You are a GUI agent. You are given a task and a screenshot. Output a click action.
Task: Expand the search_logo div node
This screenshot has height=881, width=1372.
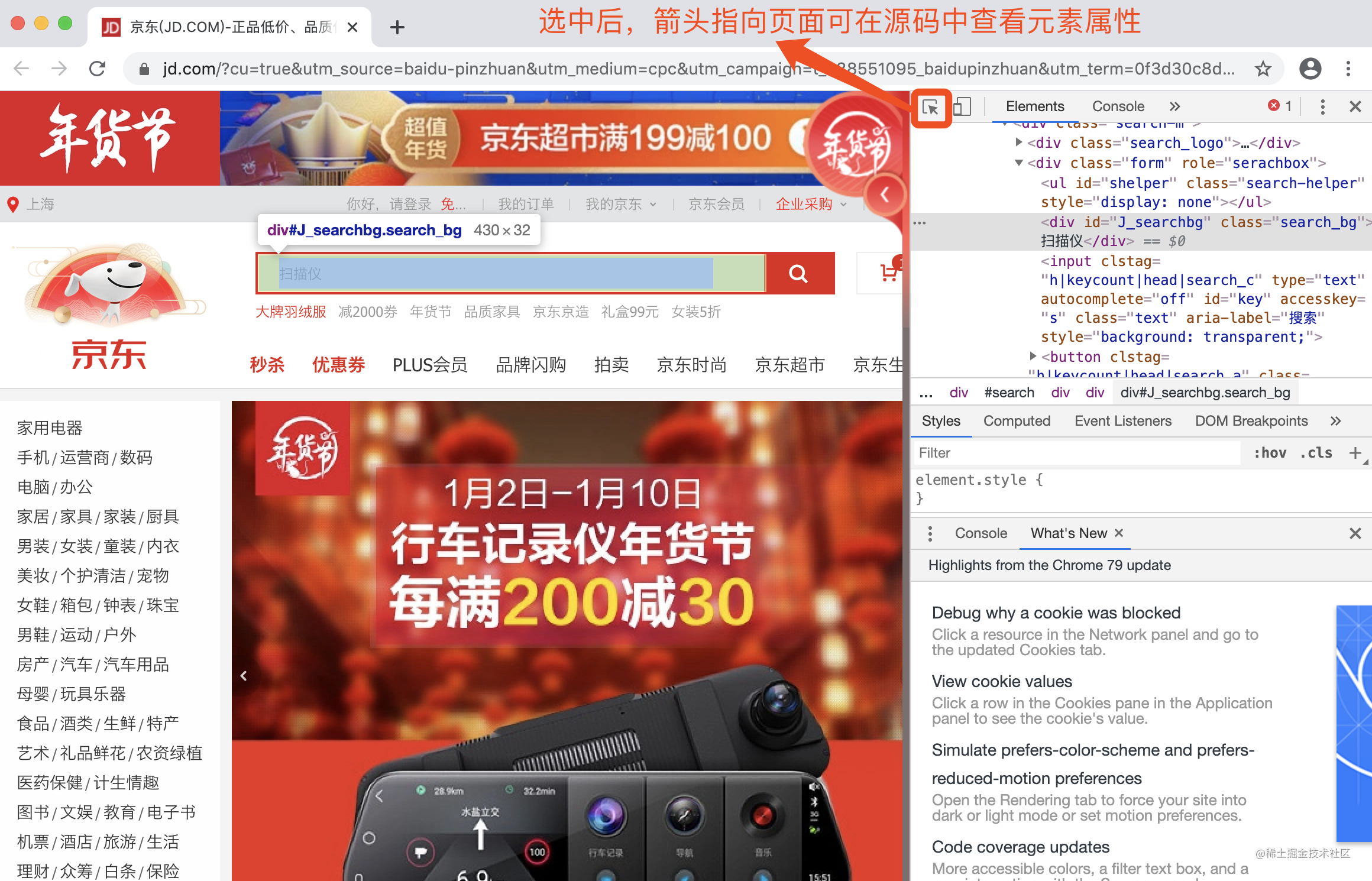(x=1019, y=142)
